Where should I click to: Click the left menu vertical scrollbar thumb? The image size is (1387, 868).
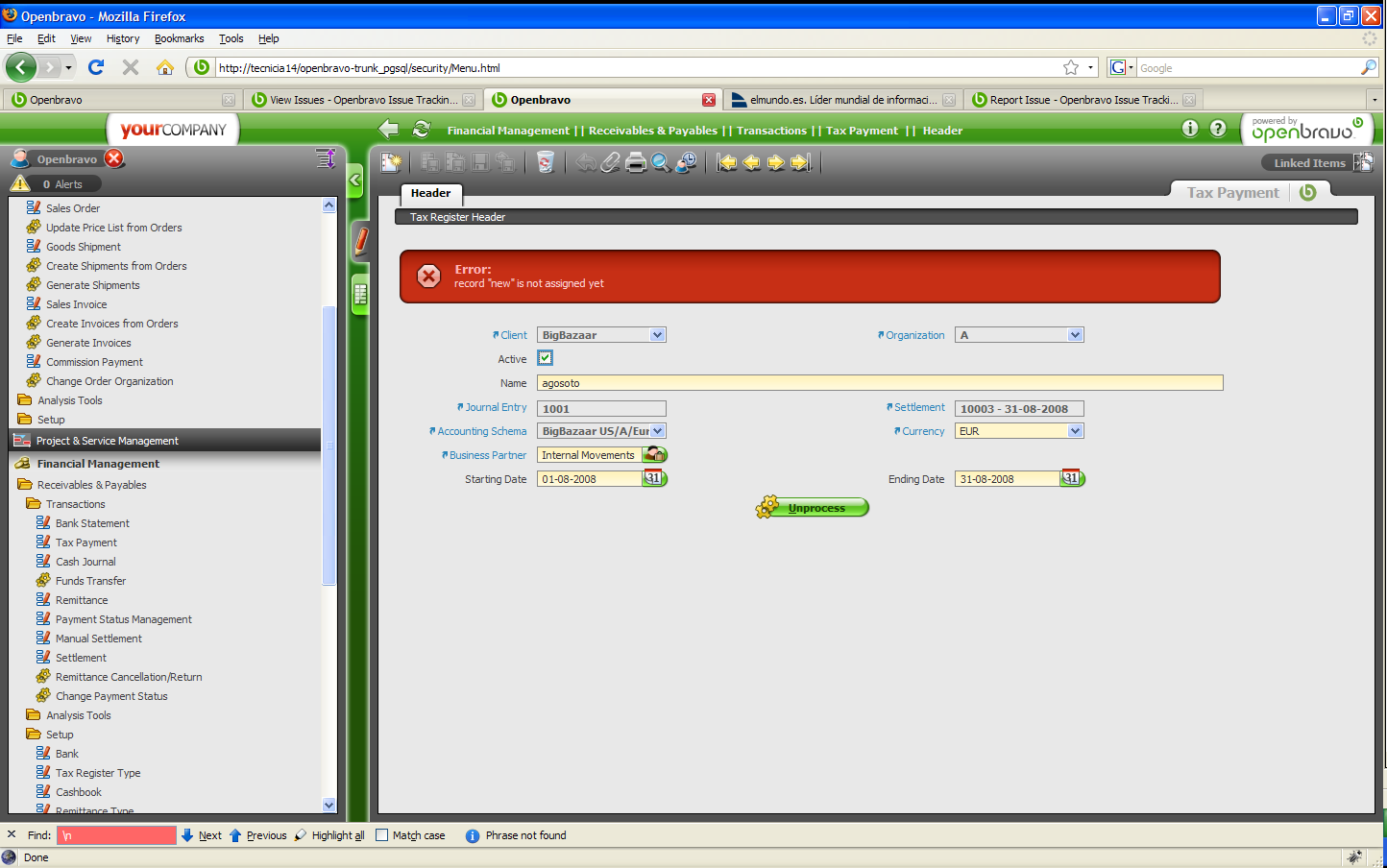click(328, 445)
